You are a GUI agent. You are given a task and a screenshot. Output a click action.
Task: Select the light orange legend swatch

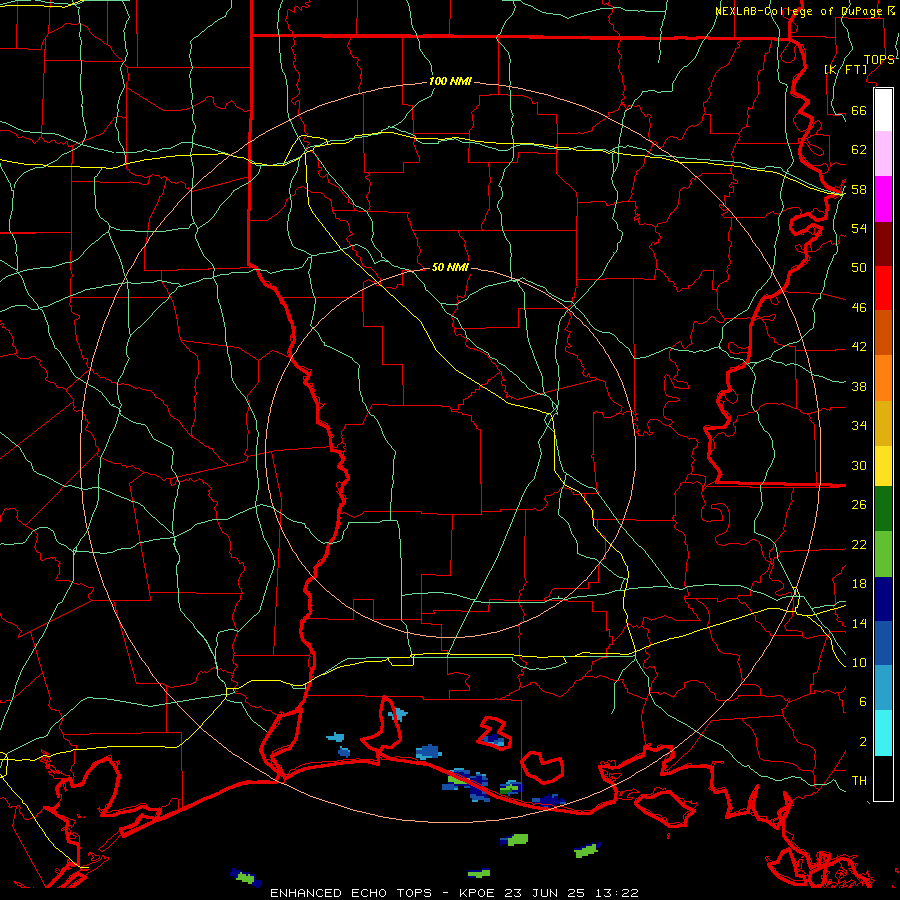tap(883, 378)
